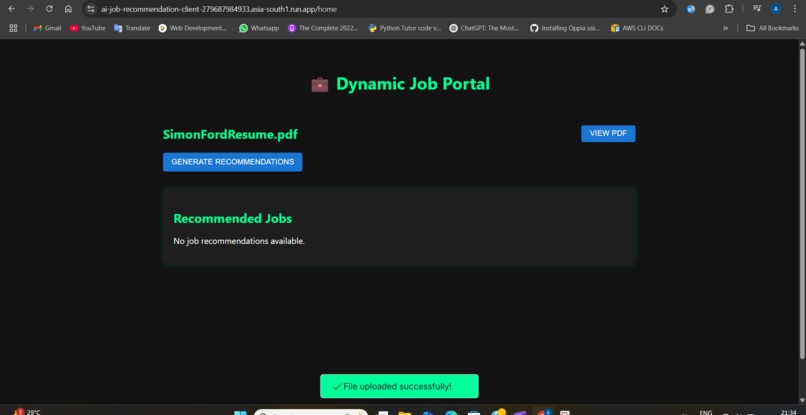Focus the URL address bar
The width and height of the screenshot is (806, 415).
click(378, 9)
